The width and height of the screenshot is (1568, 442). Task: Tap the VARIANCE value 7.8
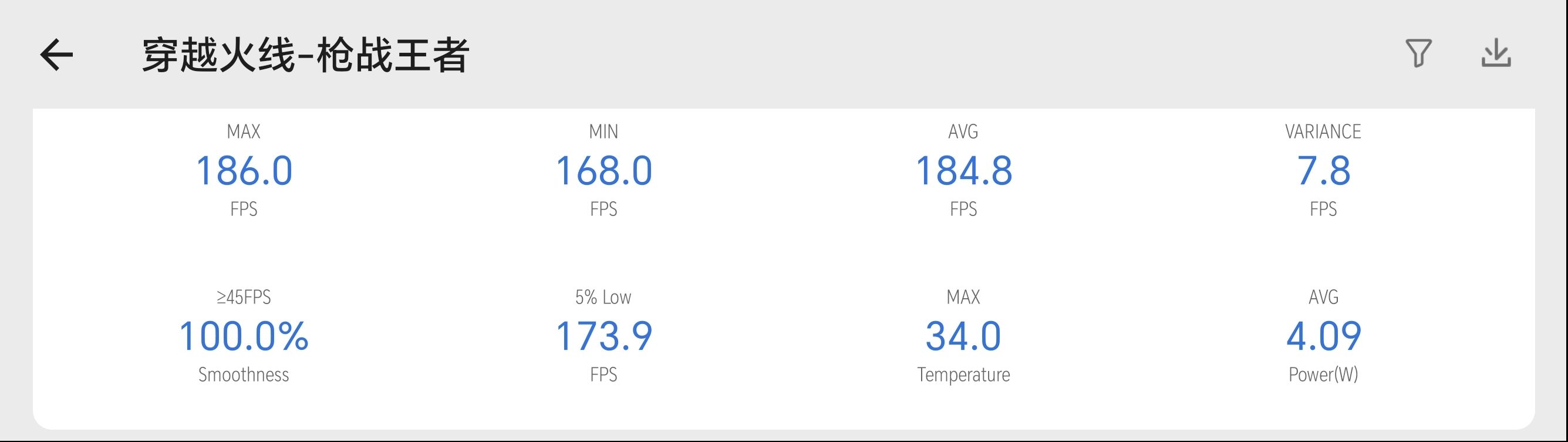pyautogui.click(x=1323, y=170)
